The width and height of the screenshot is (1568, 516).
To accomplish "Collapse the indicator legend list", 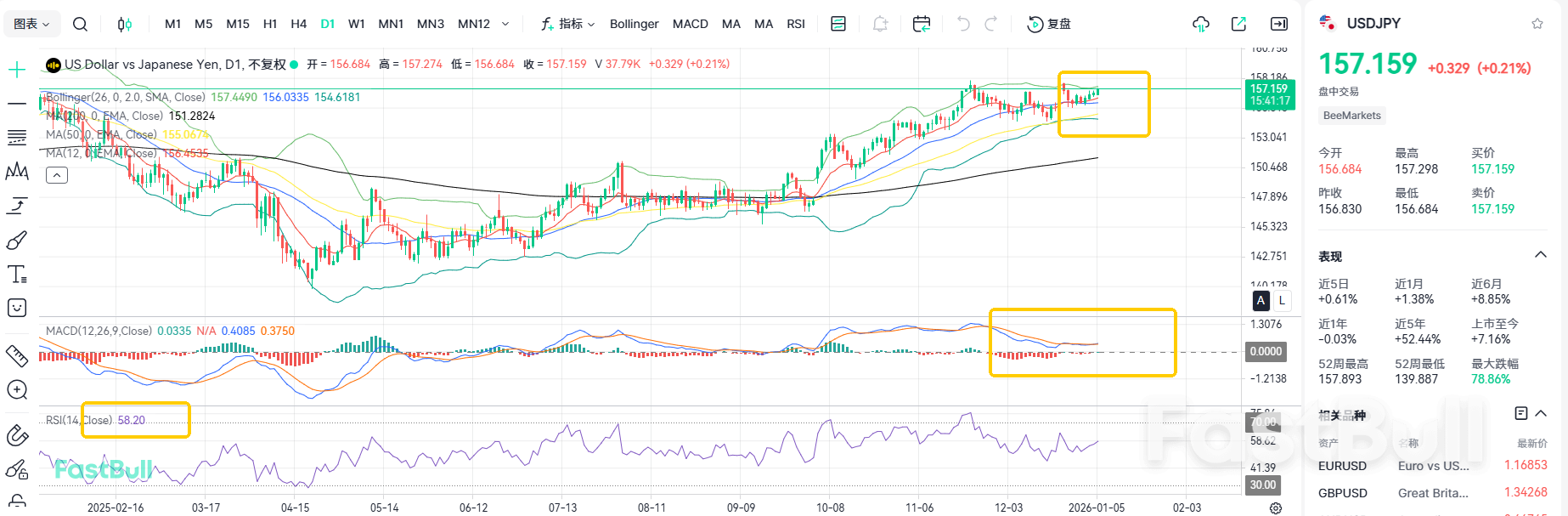I will coord(57,175).
